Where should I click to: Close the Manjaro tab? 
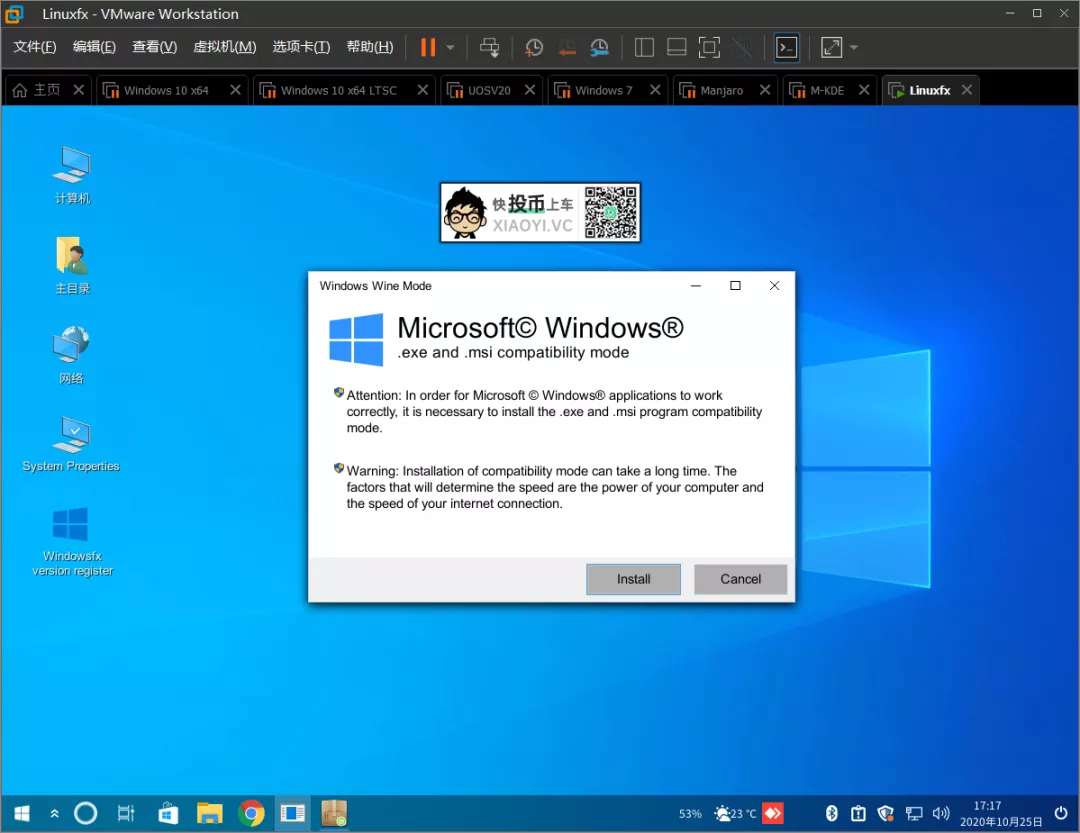click(x=765, y=90)
